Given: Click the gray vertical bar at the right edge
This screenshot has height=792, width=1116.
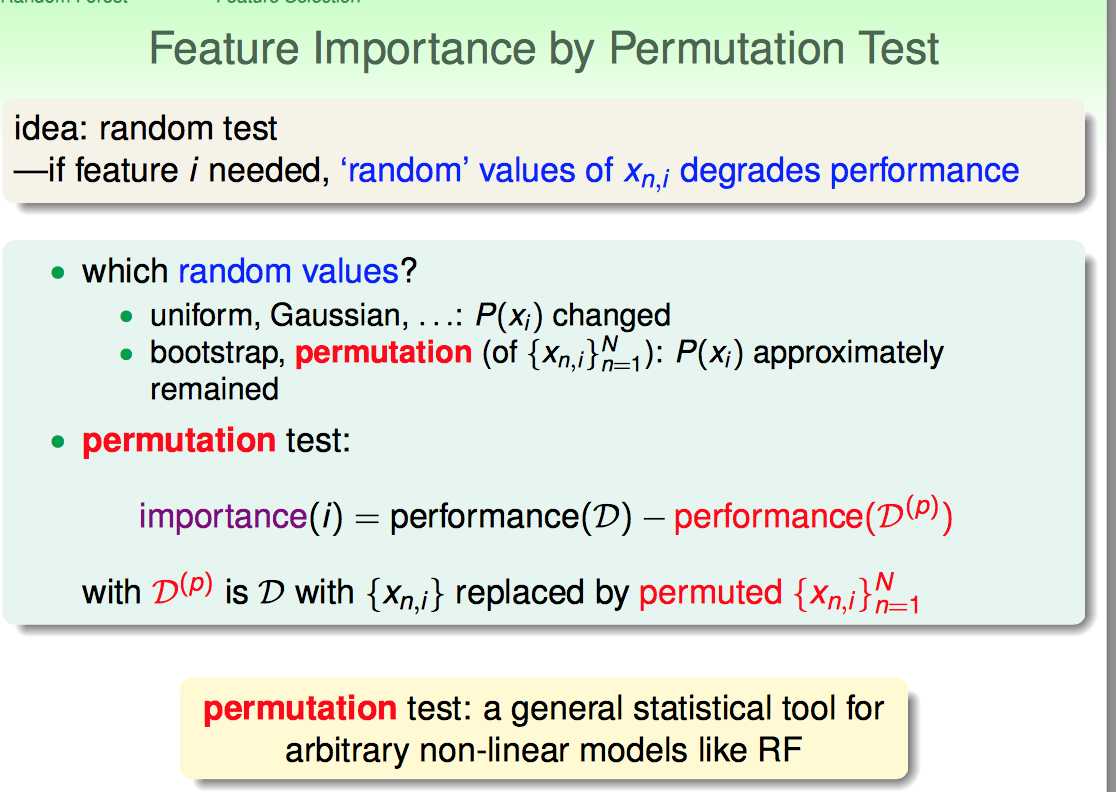Looking at the screenshot, I should (x=1110, y=396).
